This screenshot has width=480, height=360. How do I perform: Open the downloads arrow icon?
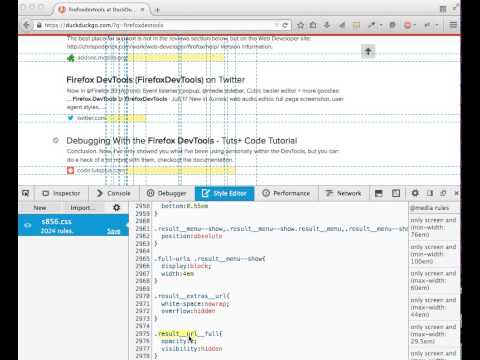pos(327,25)
